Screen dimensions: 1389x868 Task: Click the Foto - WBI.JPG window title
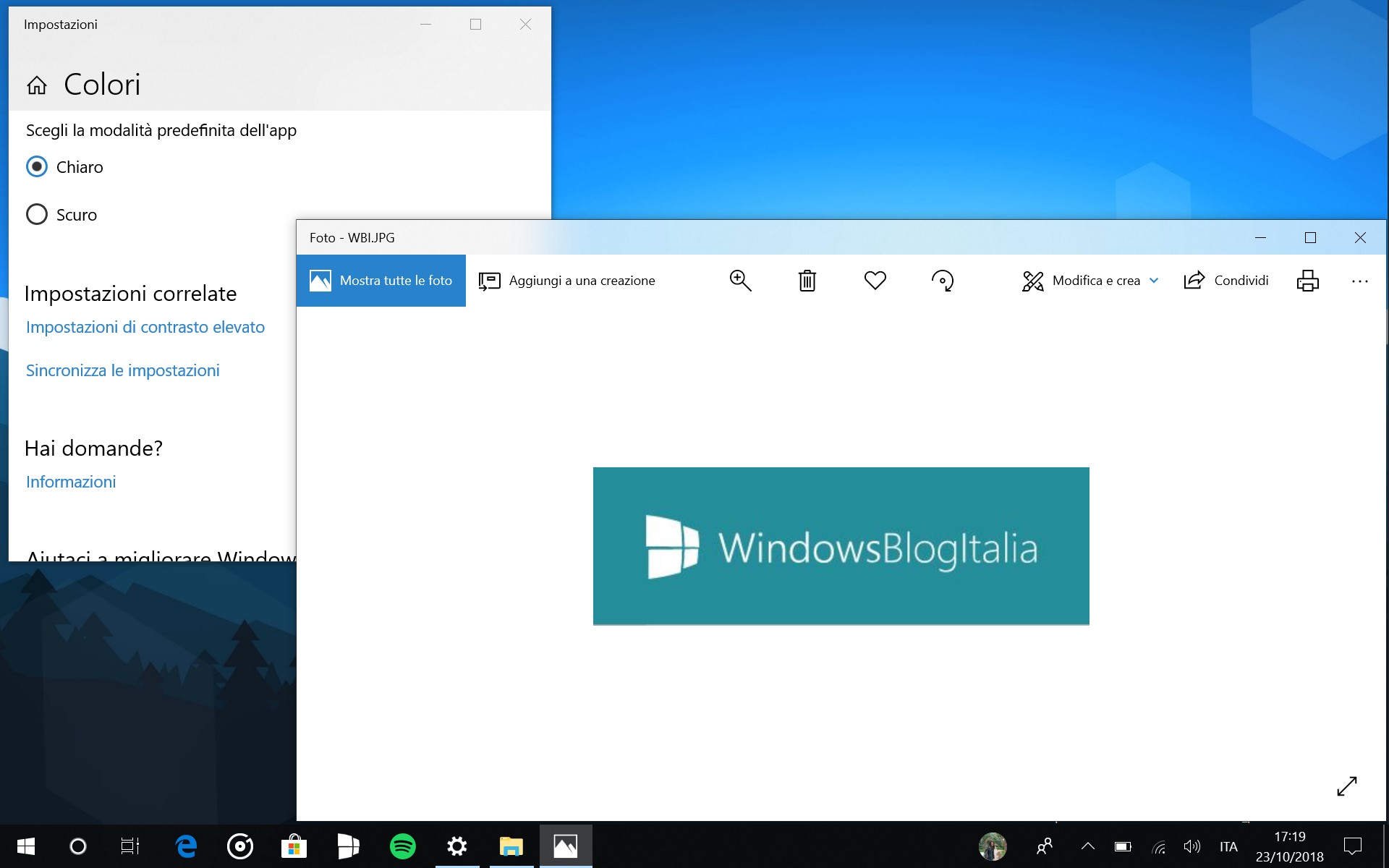pyautogui.click(x=352, y=238)
